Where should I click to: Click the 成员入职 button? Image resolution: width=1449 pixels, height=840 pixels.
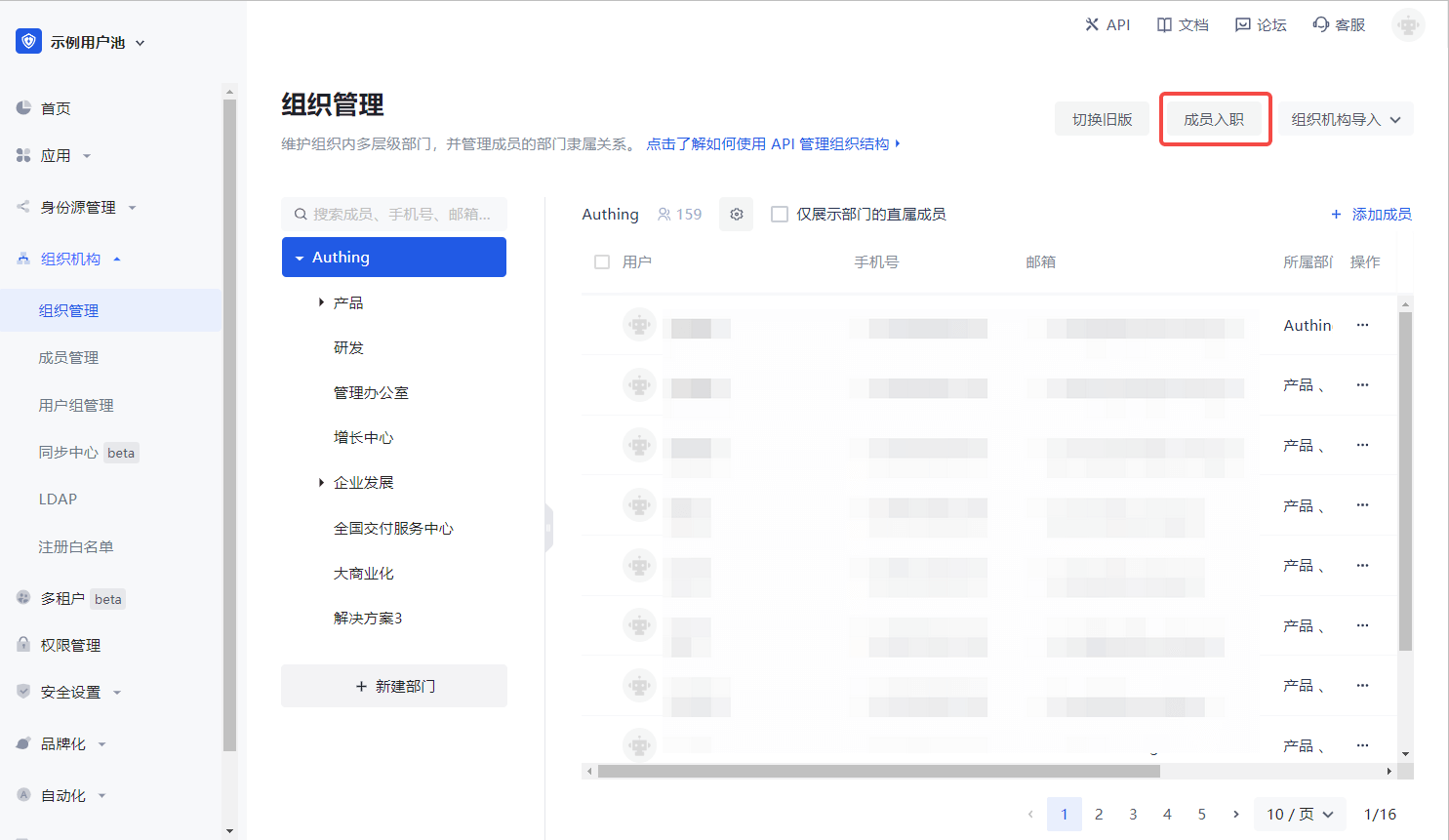(x=1214, y=120)
